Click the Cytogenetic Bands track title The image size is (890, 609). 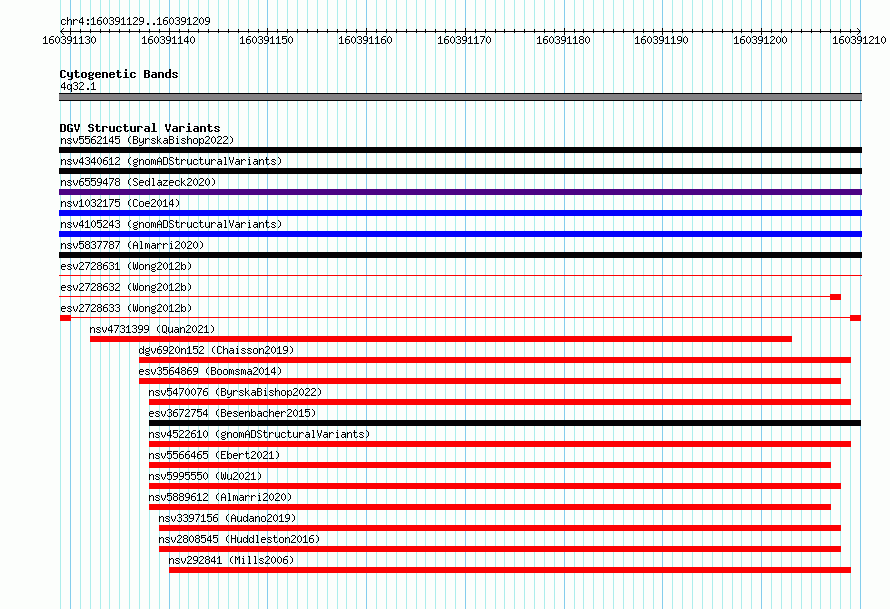tap(119, 74)
